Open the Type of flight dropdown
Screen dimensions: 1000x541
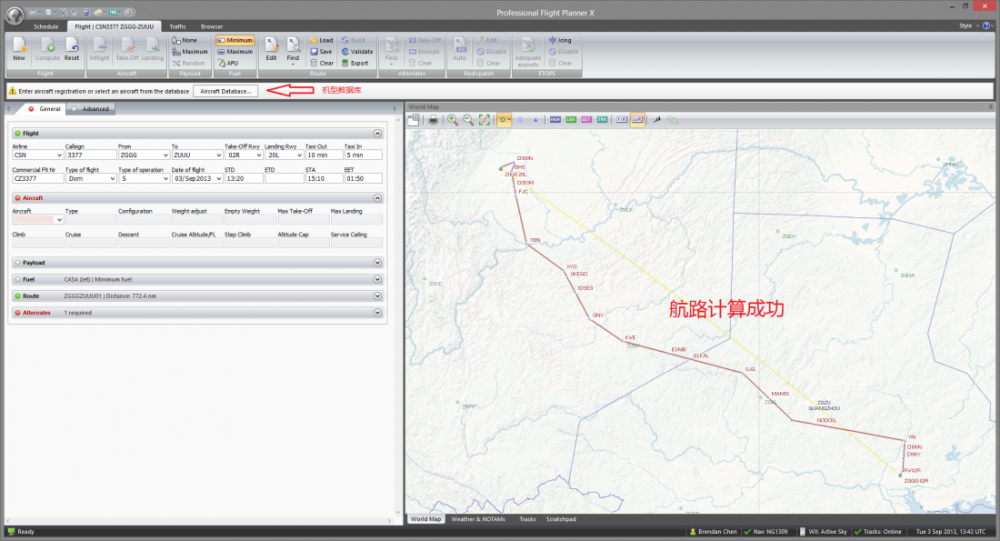tap(112, 179)
